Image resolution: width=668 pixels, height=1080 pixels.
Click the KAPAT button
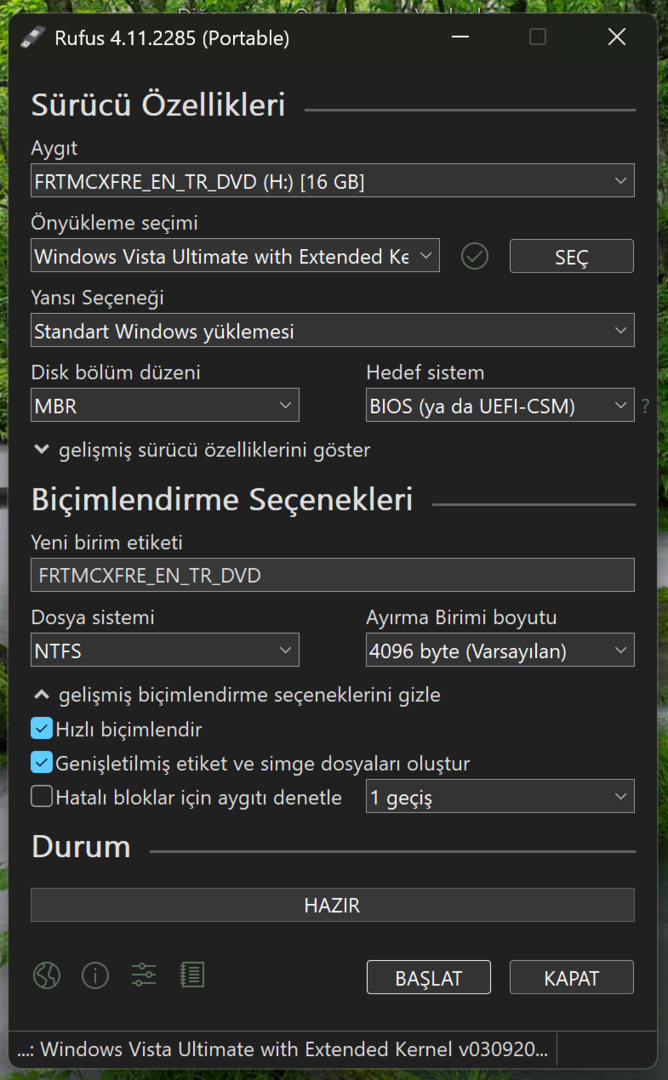[572, 977]
